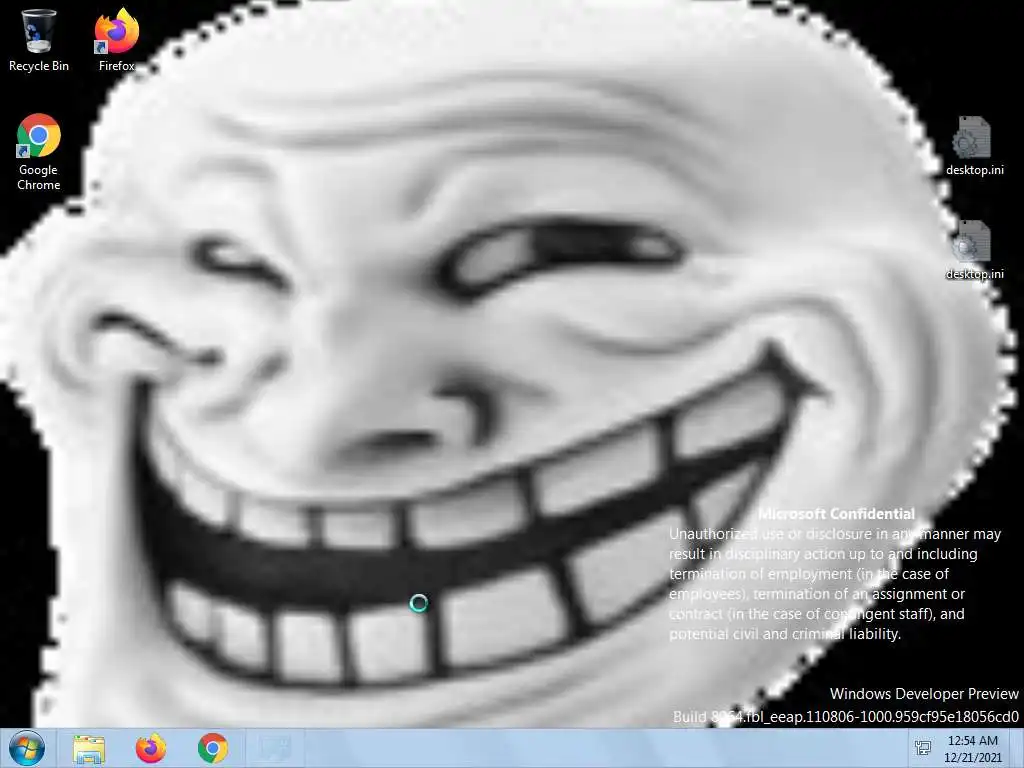Viewport: 1024px width, 768px height.
Task: Open the Recycle Bin desktop icon
Action: 39,39
